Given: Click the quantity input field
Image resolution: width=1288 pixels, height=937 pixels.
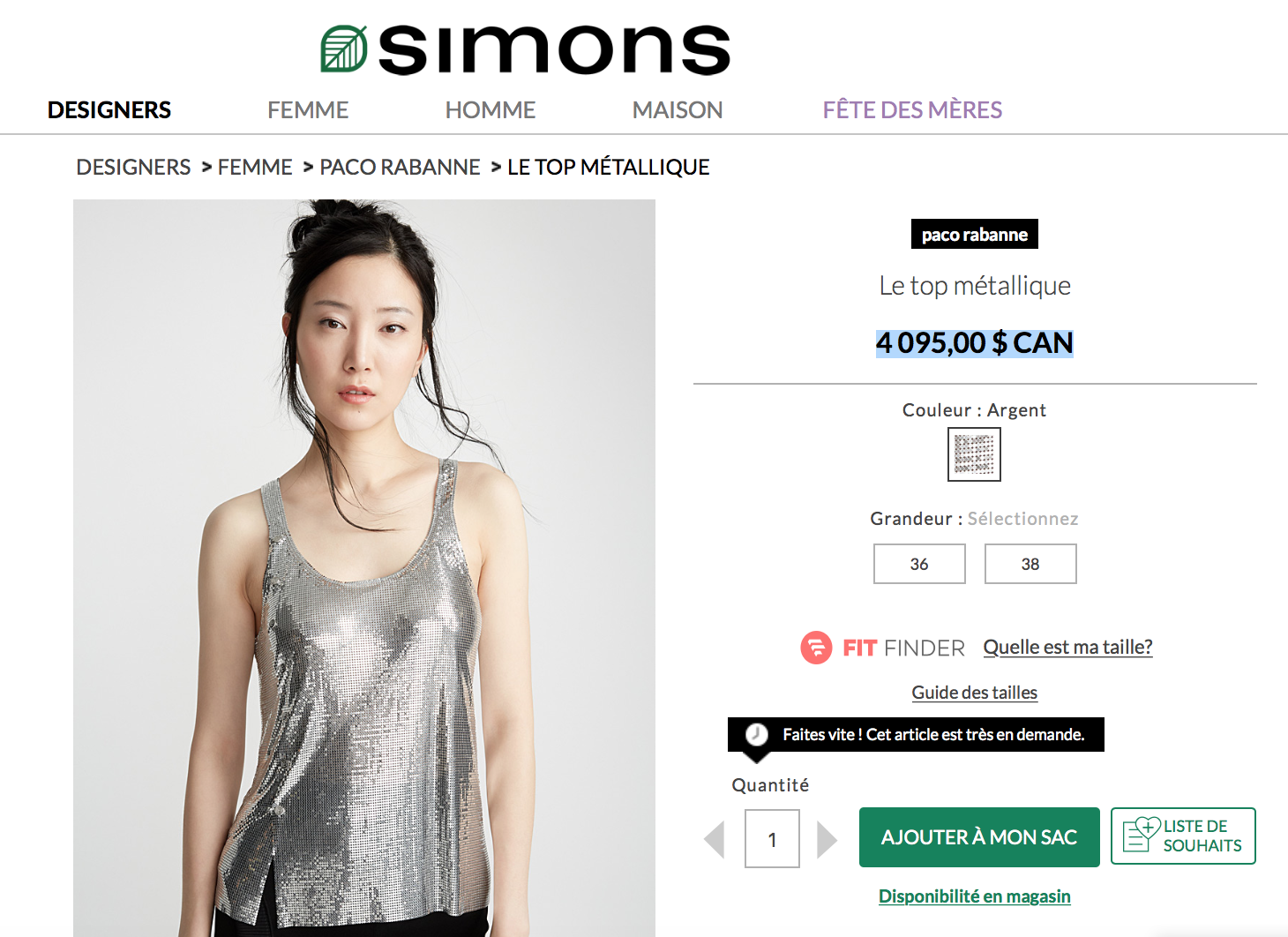Looking at the screenshot, I should [772, 839].
